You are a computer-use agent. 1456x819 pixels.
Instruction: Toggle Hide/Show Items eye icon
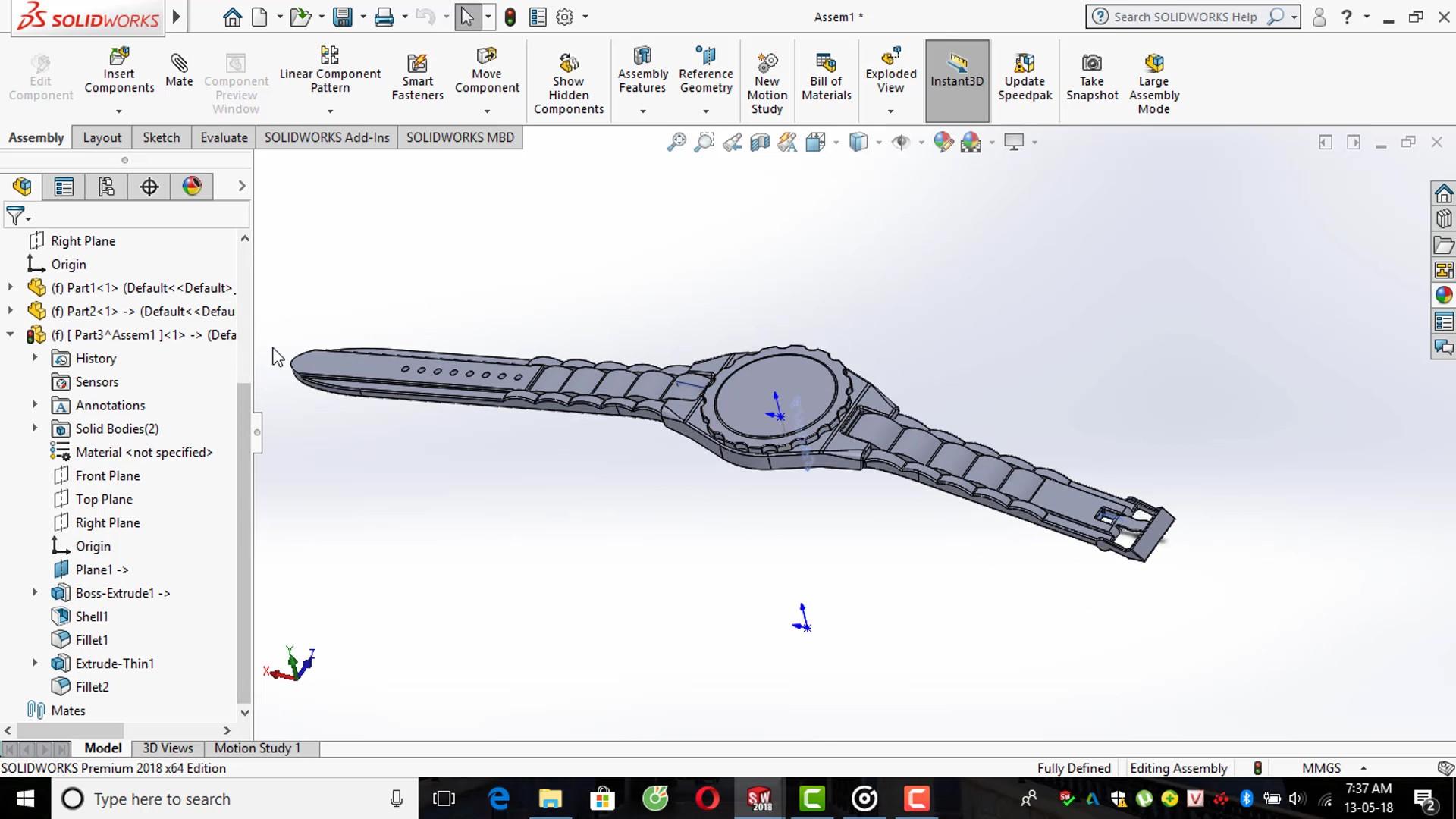click(x=900, y=143)
